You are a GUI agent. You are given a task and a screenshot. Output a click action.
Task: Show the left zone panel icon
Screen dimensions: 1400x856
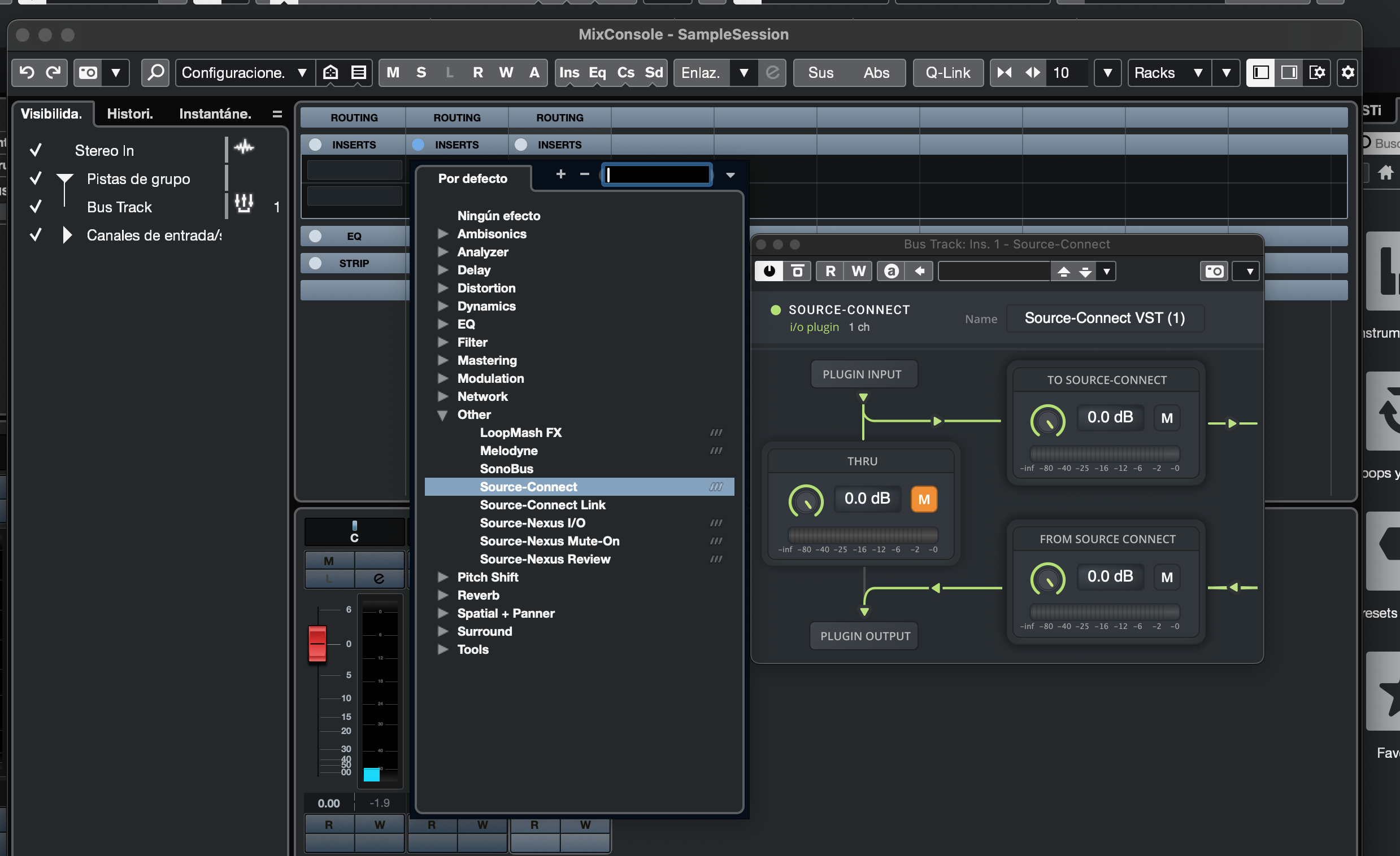[1260, 73]
